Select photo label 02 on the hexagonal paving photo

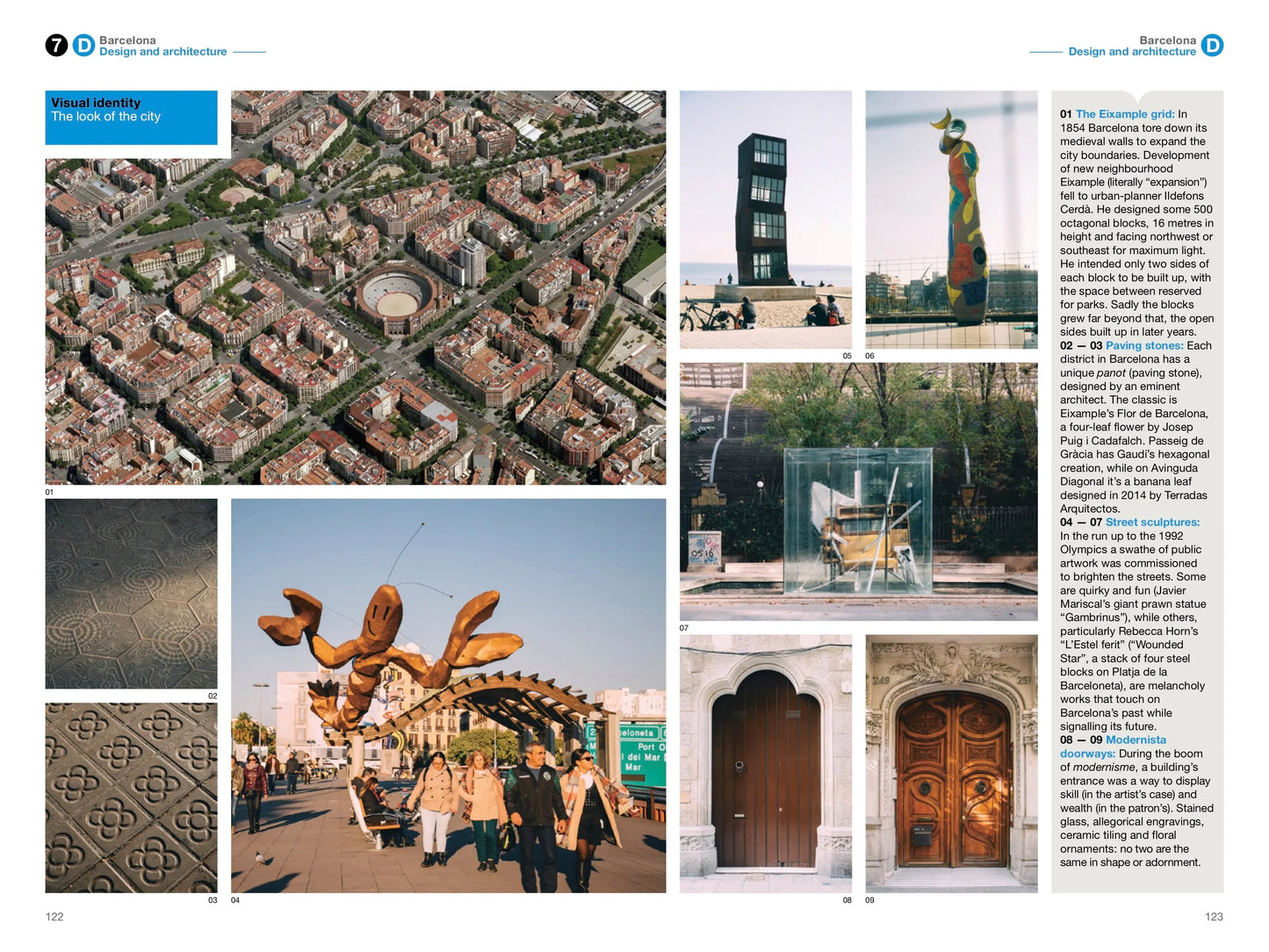(x=211, y=695)
